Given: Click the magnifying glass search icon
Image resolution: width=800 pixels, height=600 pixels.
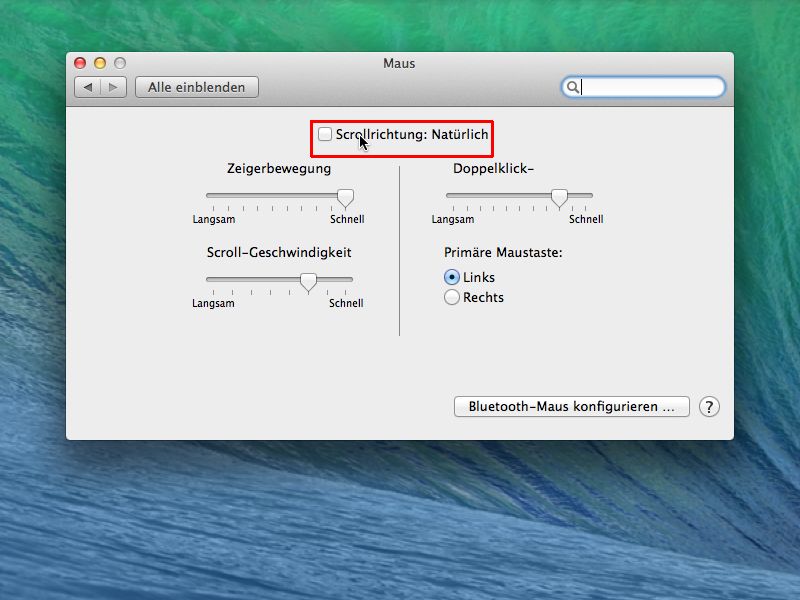Looking at the screenshot, I should pyautogui.click(x=572, y=87).
